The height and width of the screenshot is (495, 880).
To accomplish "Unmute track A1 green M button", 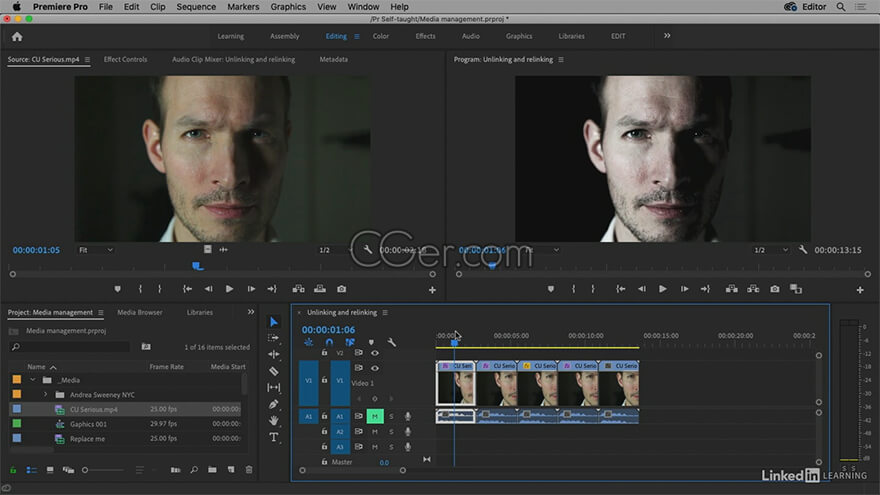I will pos(375,416).
